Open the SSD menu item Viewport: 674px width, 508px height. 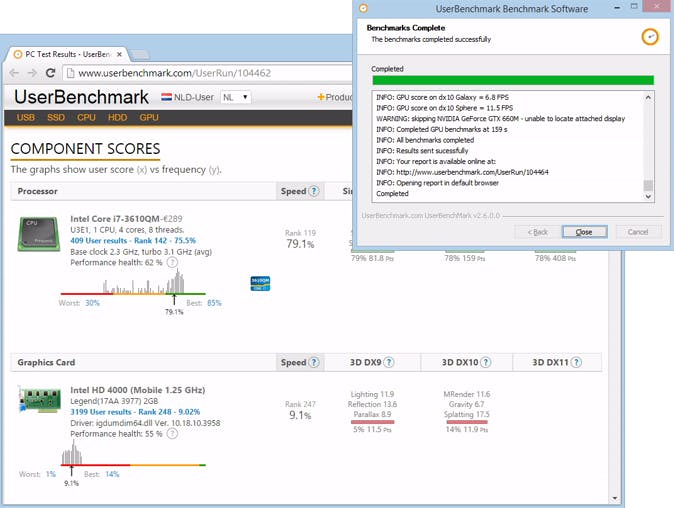tap(56, 117)
